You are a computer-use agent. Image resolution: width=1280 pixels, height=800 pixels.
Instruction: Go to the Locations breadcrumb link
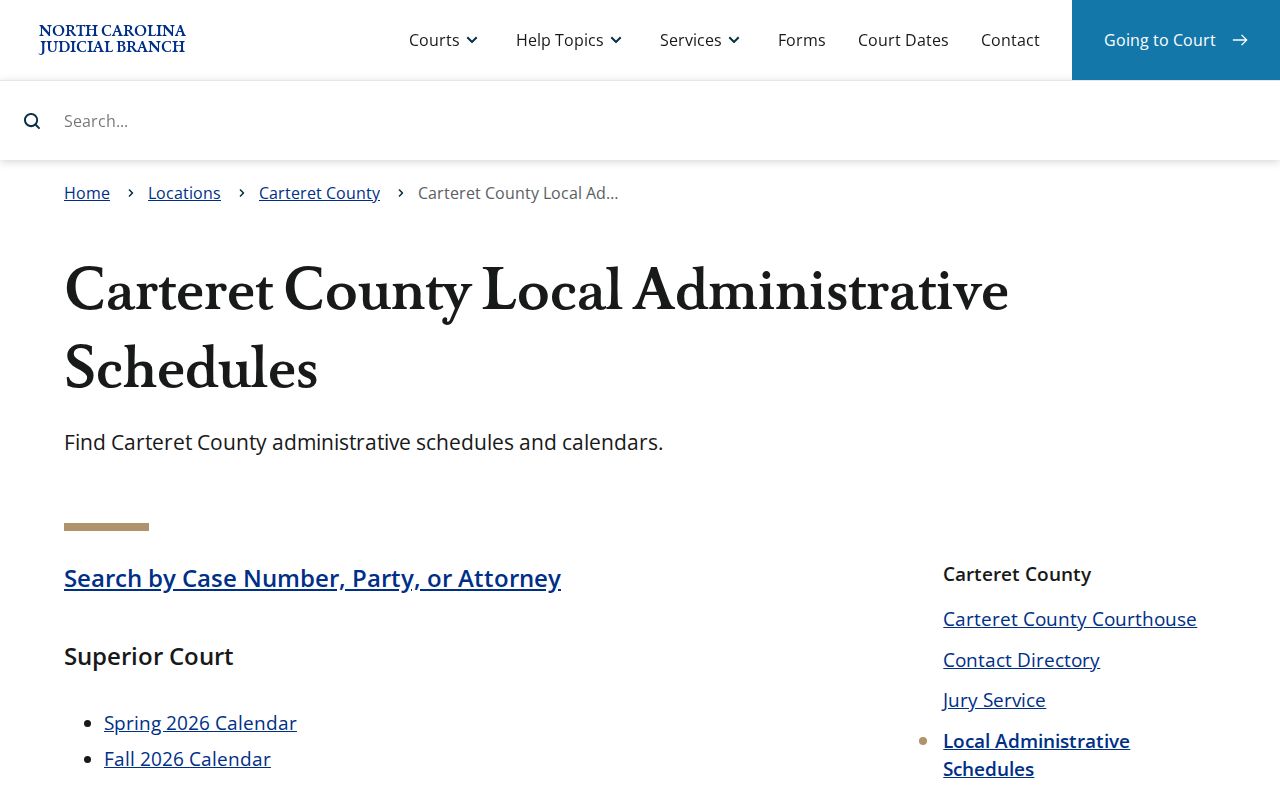(x=184, y=193)
